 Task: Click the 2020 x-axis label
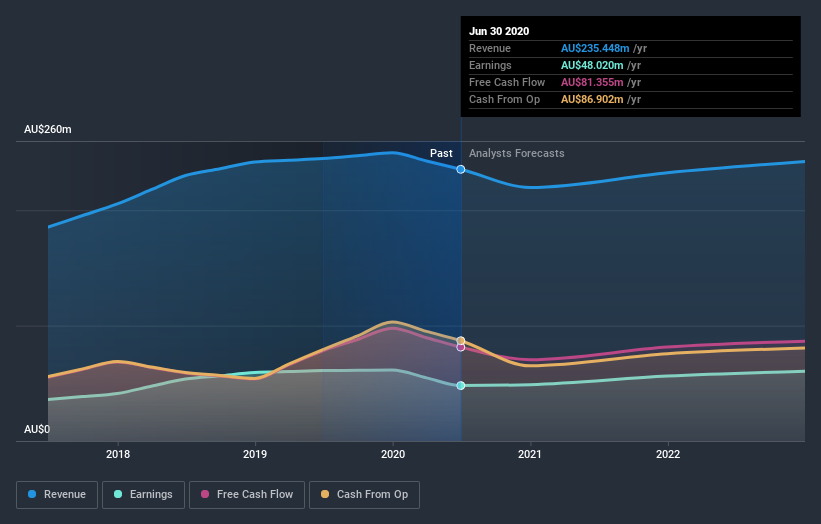click(x=393, y=454)
